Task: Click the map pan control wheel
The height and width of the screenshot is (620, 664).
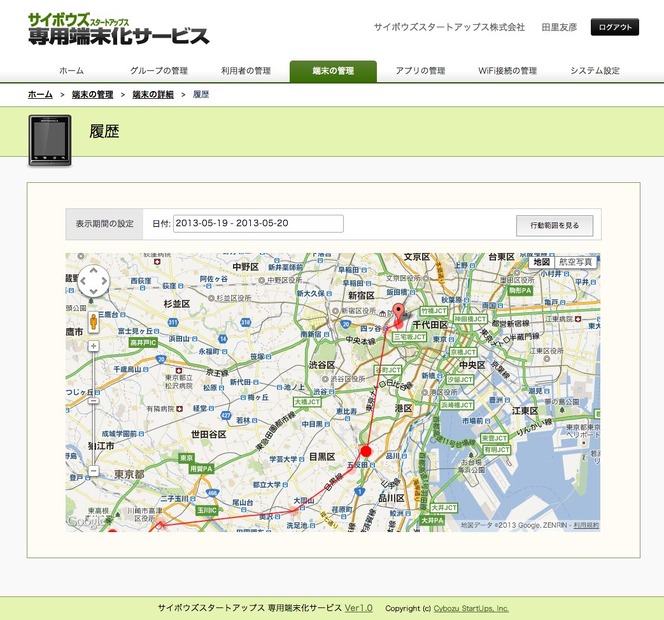Action: coord(94,280)
